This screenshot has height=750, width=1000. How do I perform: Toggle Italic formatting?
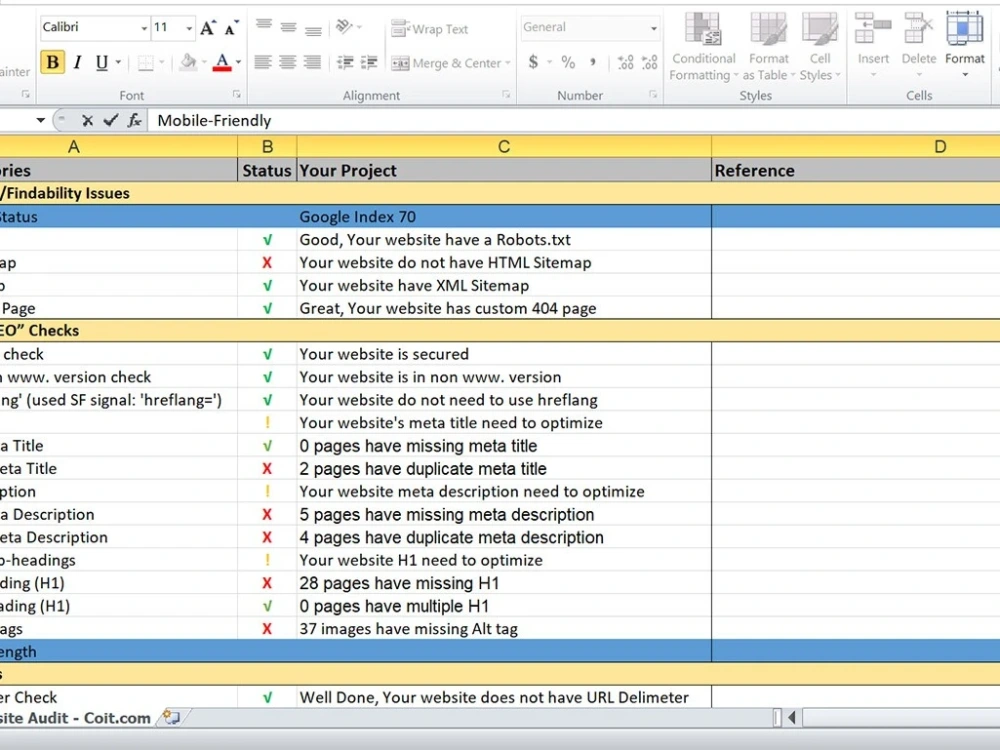[77, 62]
